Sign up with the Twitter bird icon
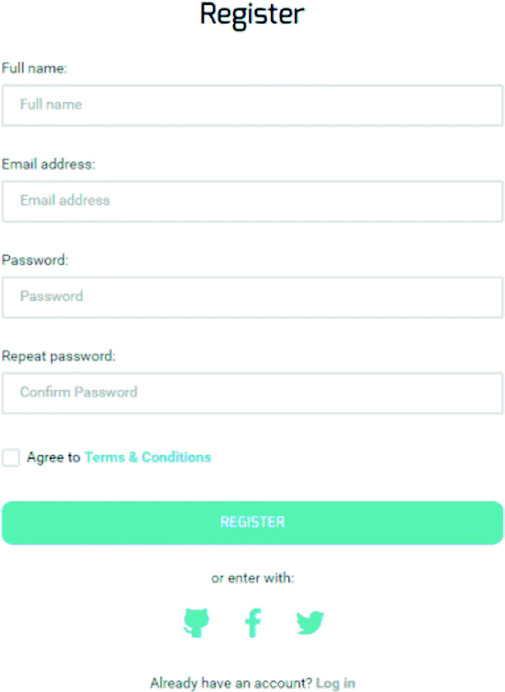This screenshot has width=505, height=692. [x=310, y=623]
